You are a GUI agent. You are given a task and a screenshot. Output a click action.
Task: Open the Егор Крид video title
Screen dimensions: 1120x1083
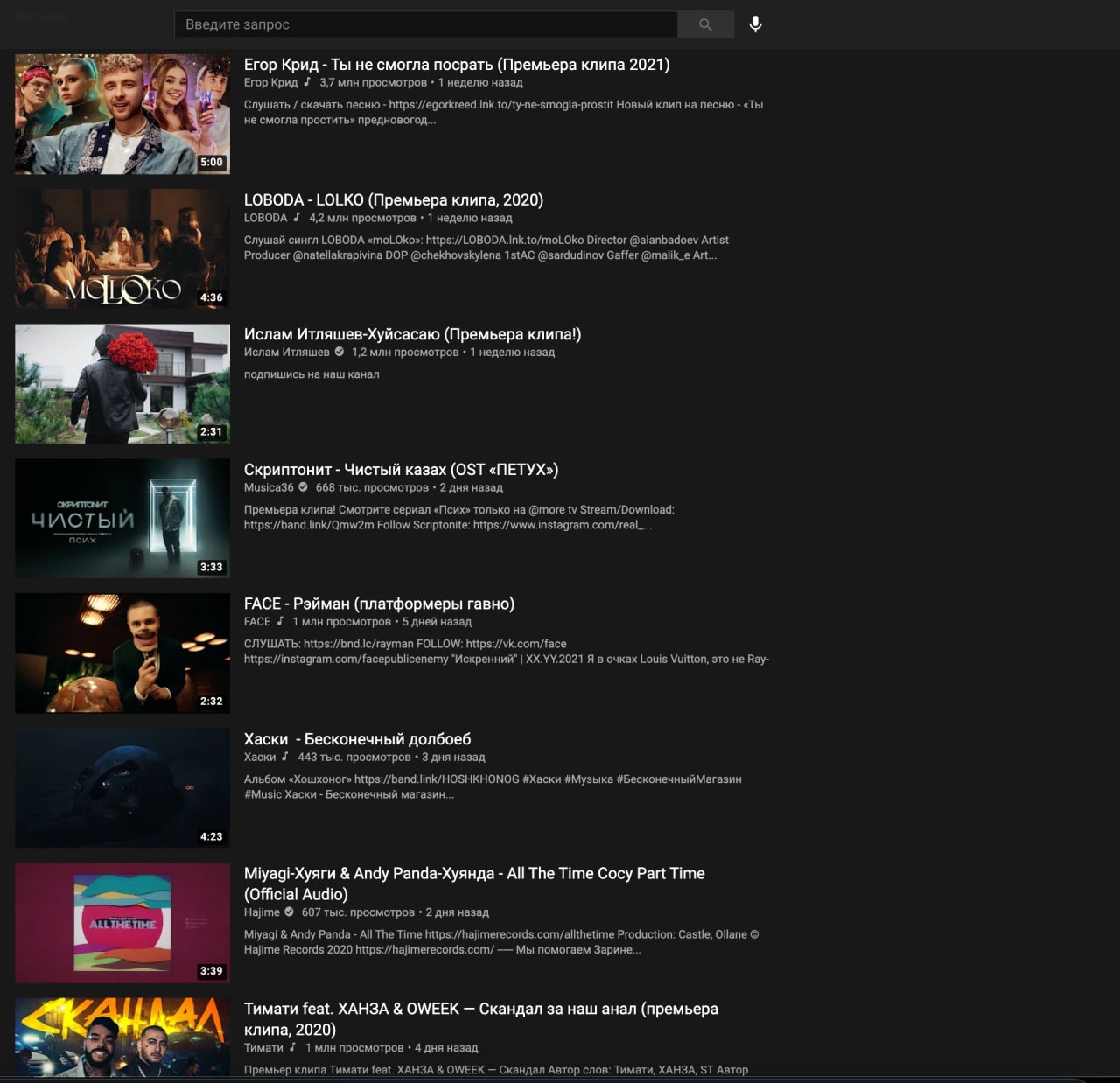[457, 65]
